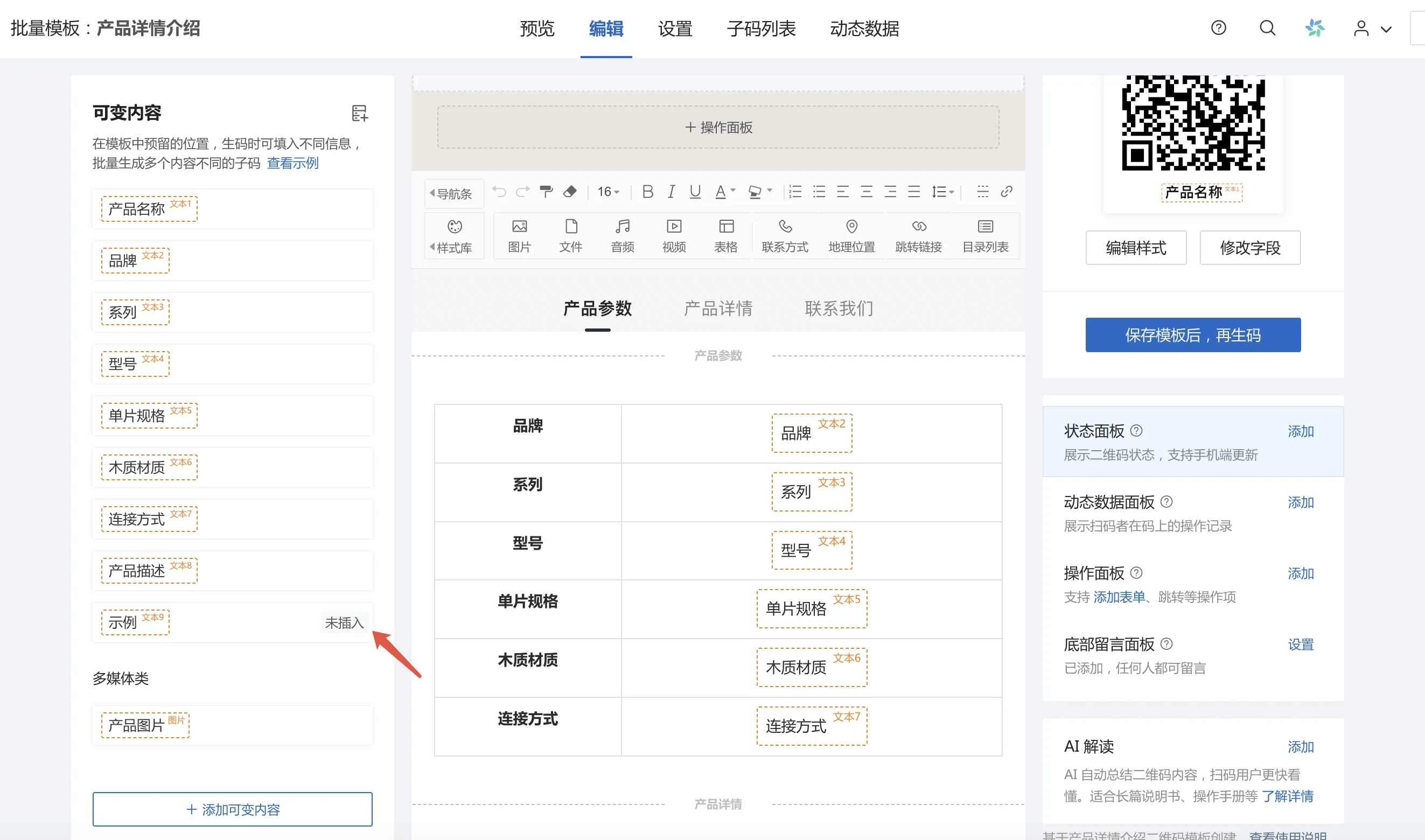The height and width of the screenshot is (840, 1425).
Task: Toggle underline formatting
Action: pyautogui.click(x=695, y=192)
